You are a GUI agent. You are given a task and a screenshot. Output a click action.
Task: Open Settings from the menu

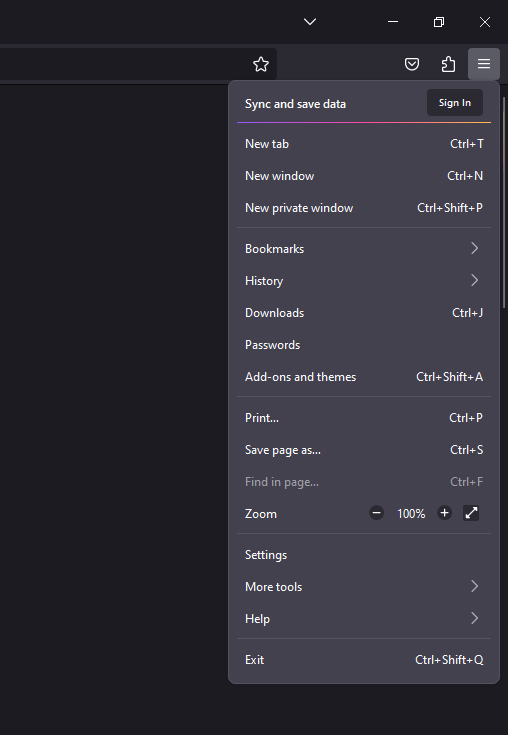364,555
